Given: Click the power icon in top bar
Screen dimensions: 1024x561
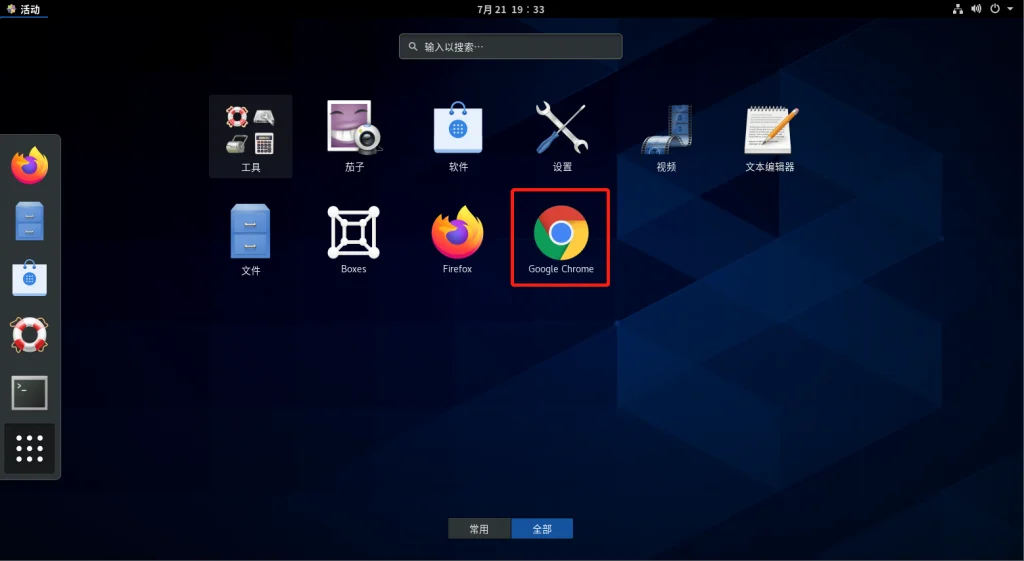Looking at the screenshot, I should [995, 9].
